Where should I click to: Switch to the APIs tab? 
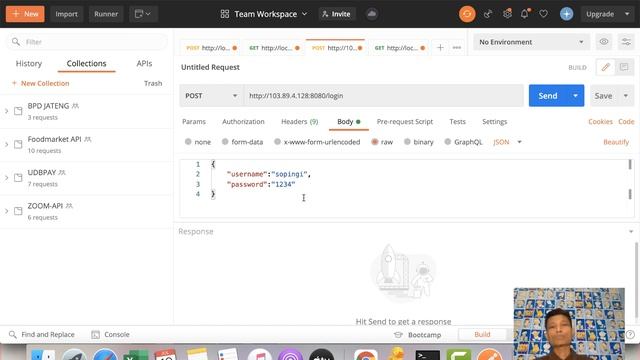tap(144, 63)
